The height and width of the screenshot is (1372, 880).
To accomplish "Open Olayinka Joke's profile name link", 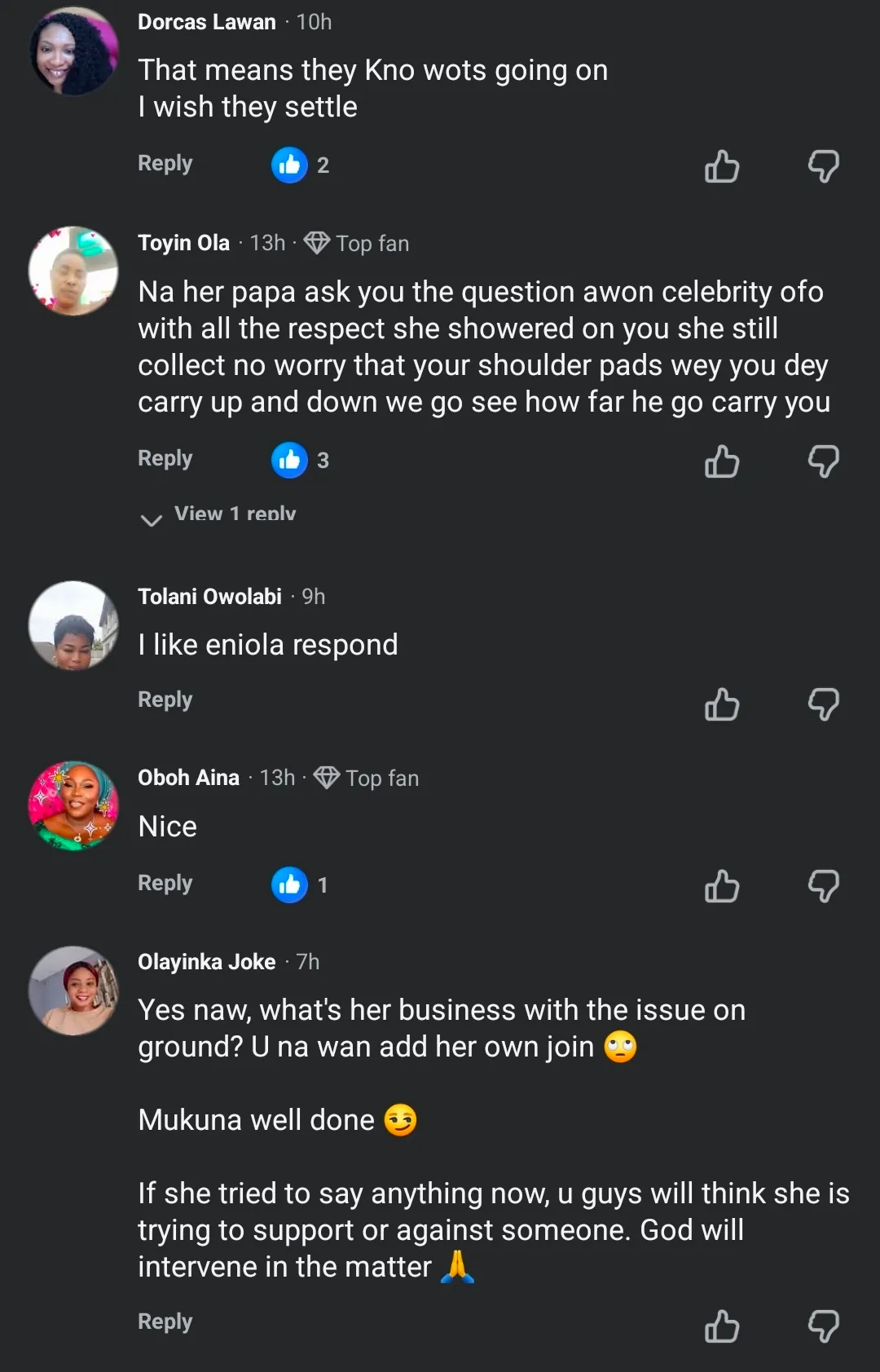I will pos(207,962).
